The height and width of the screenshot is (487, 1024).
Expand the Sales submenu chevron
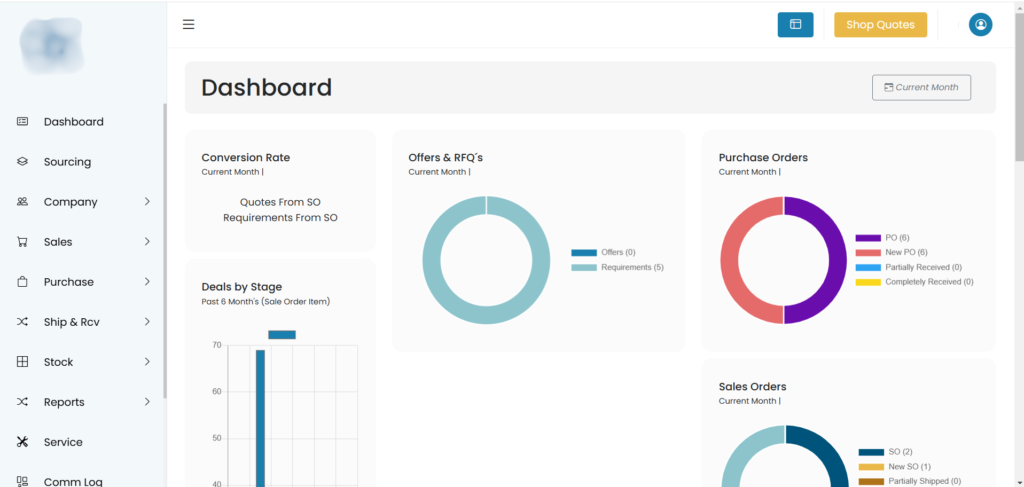(148, 242)
